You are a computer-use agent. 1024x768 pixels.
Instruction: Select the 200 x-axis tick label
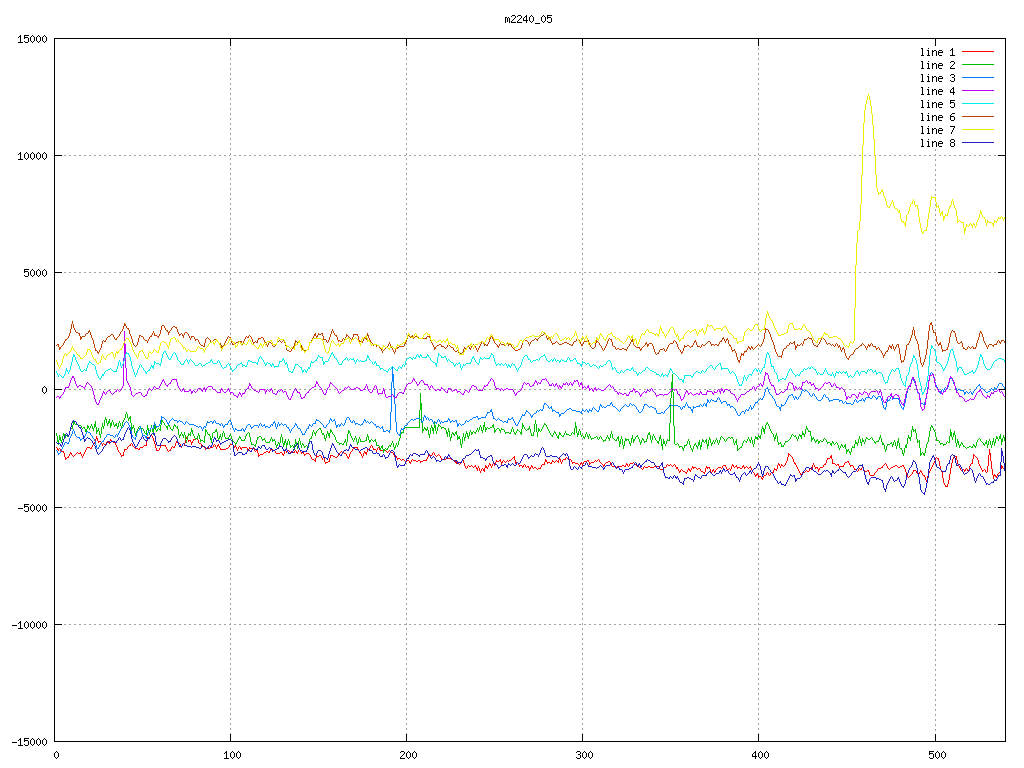pyautogui.click(x=407, y=755)
